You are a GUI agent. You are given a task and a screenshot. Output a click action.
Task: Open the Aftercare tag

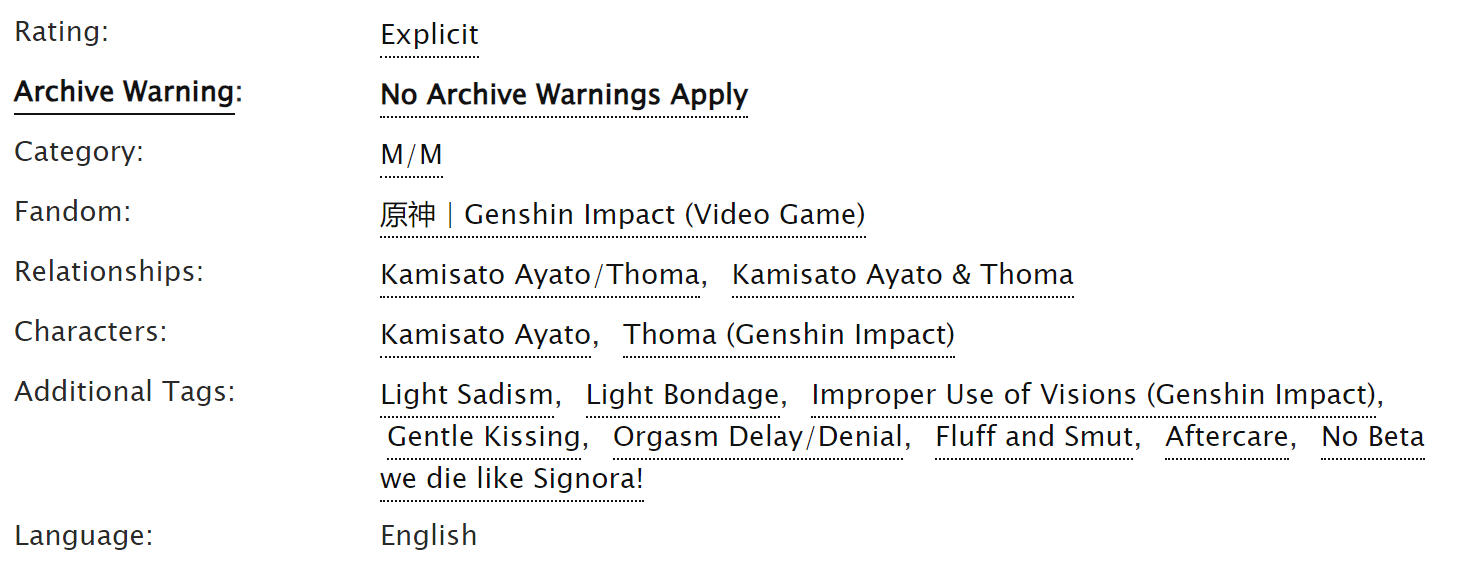[1227, 437]
